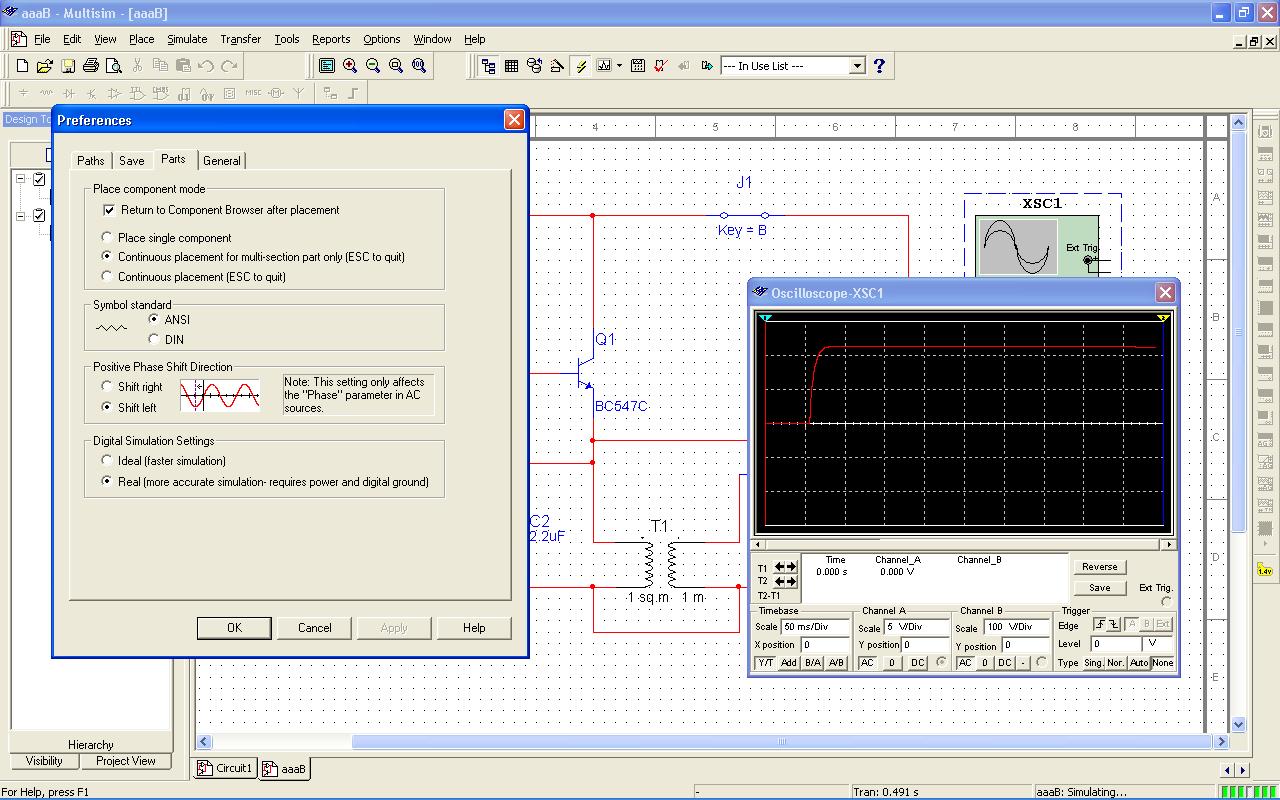Open the Simulate menu
Viewport: 1280px width, 800px height.
click(187, 39)
